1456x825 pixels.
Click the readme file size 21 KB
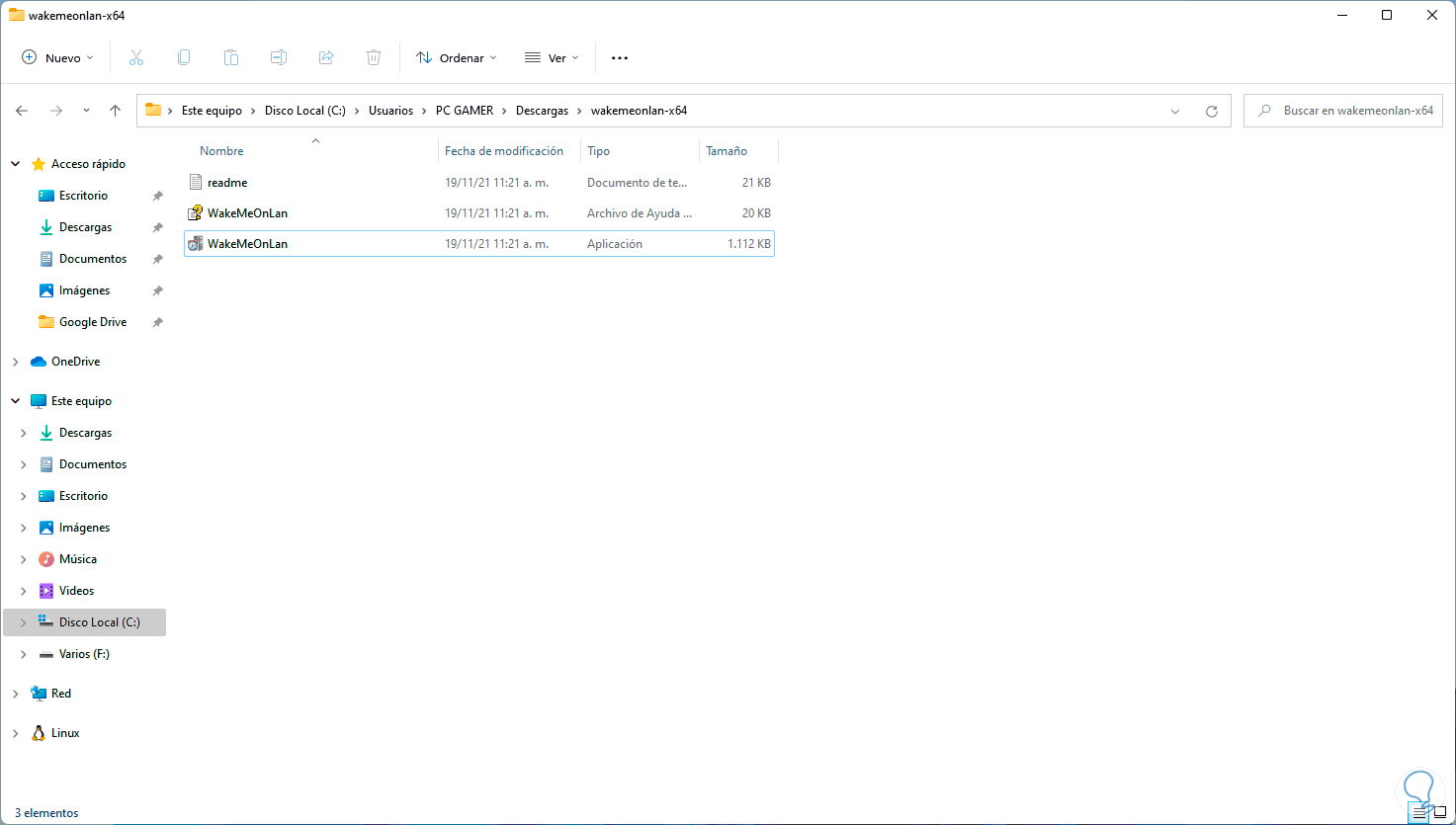(x=756, y=183)
